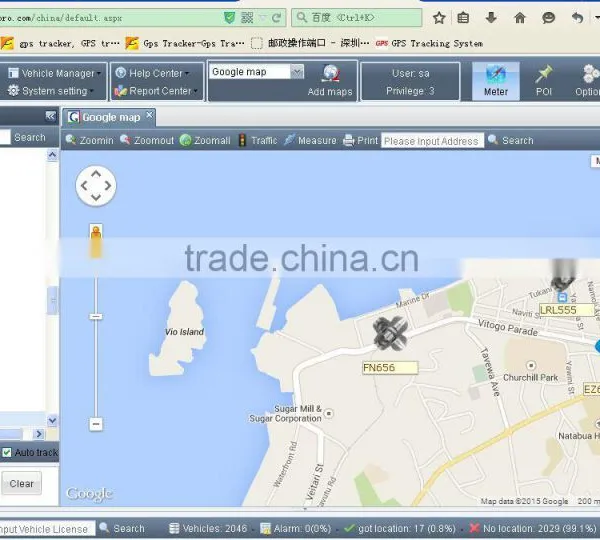Select the POI pushpin tool
The height and width of the screenshot is (540, 600).
coord(544,81)
